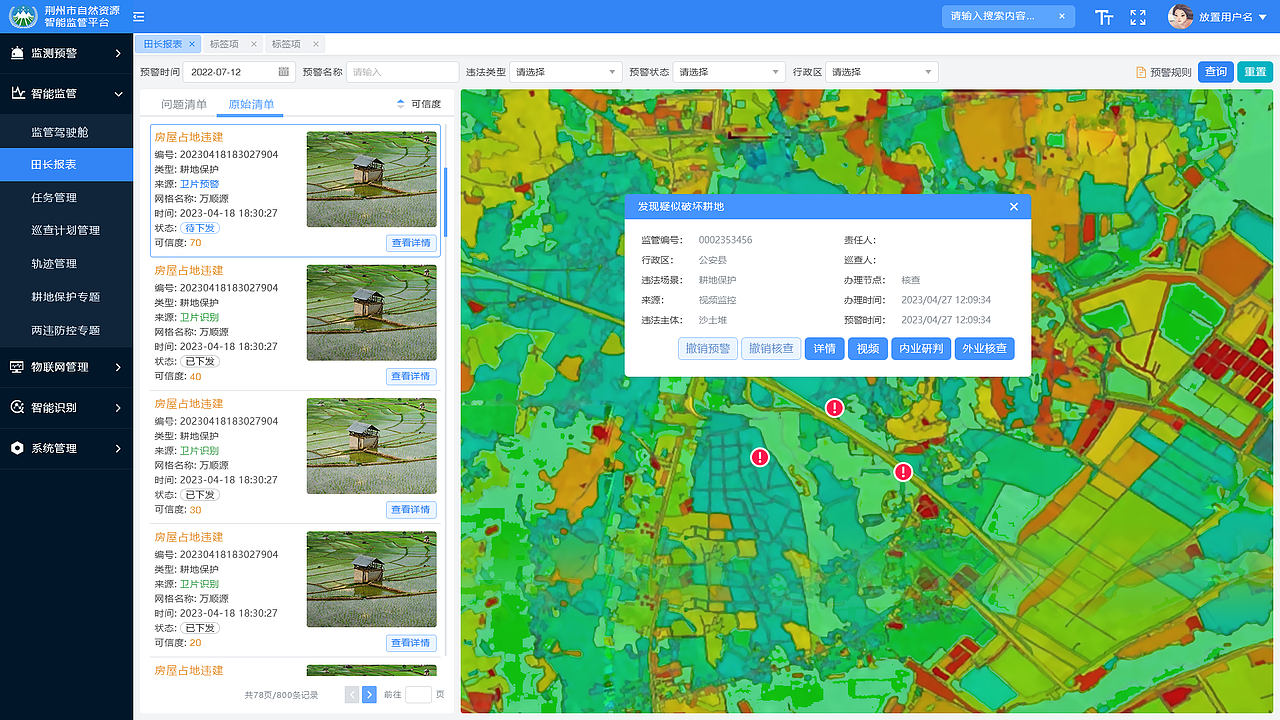The height and width of the screenshot is (720, 1280).
Task: Click 撤销核查 in the popup
Action: click(771, 349)
